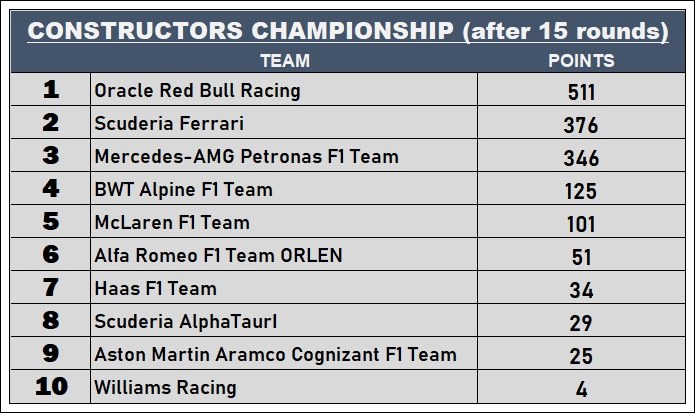Select the TEAM column header

(285, 61)
